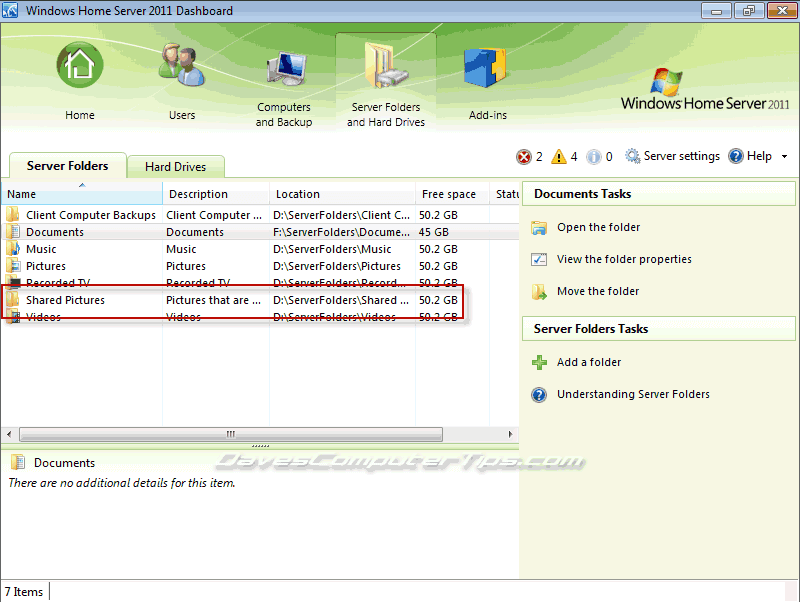This screenshot has height=602, width=800.
Task: Sort by the Description column header
Action: tap(216, 194)
